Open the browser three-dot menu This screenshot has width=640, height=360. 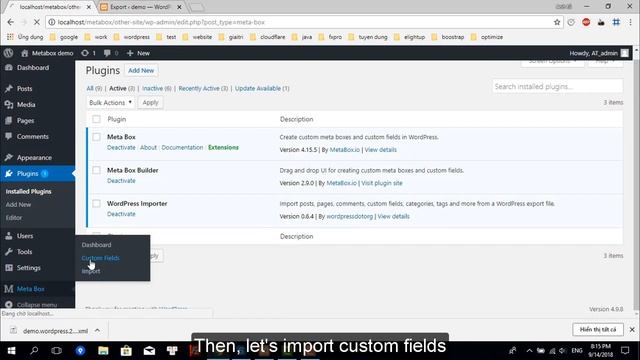[x=631, y=22]
